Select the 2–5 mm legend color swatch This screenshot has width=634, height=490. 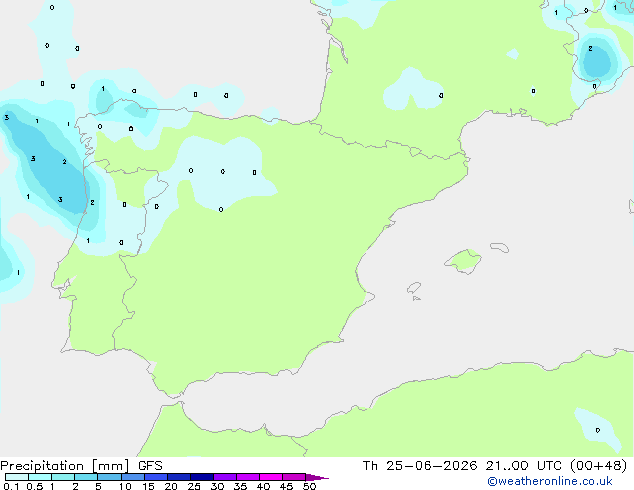point(86,477)
